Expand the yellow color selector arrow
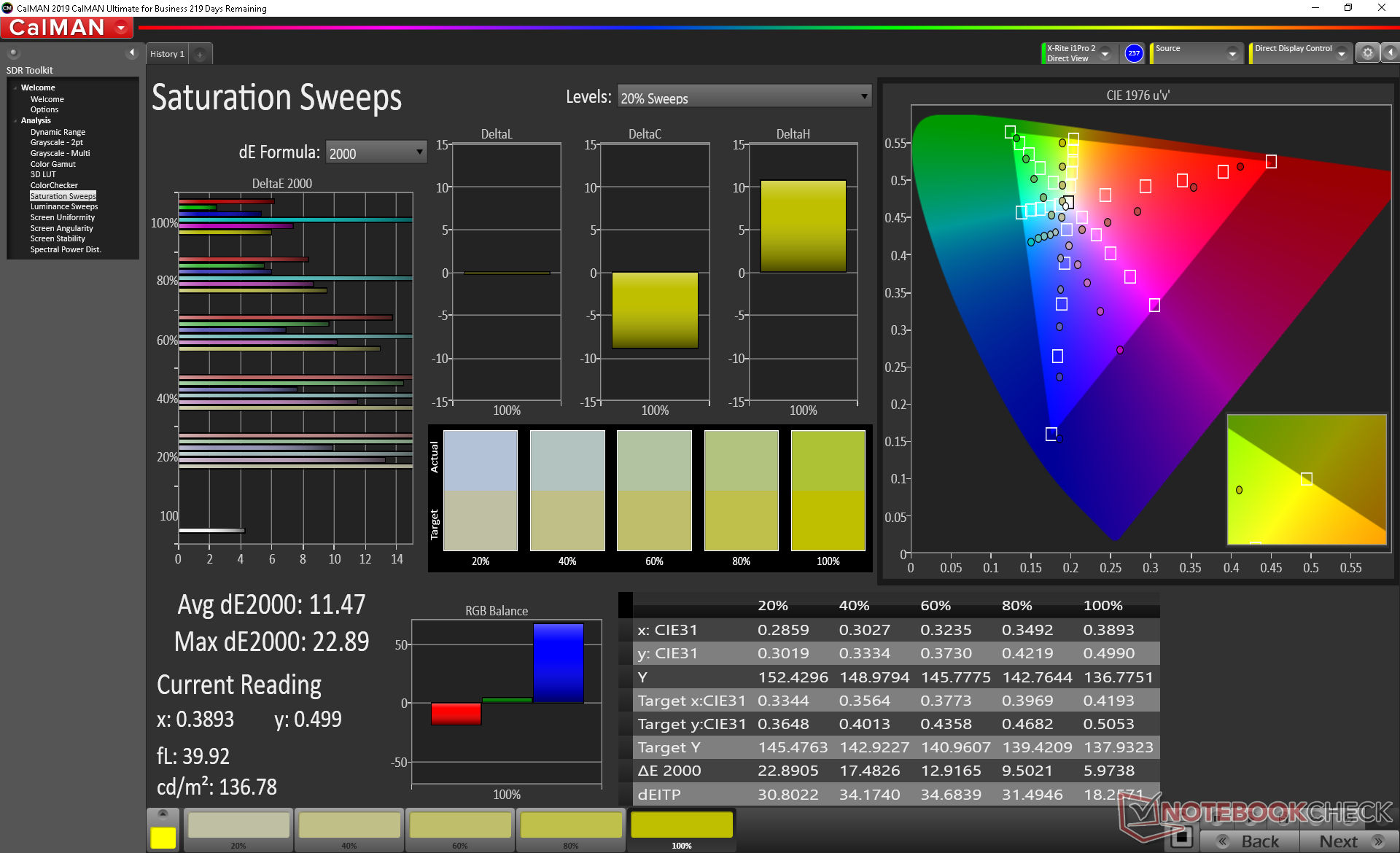Image resolution: width=1400 pixels, height=853 pixels. point(163,814)
